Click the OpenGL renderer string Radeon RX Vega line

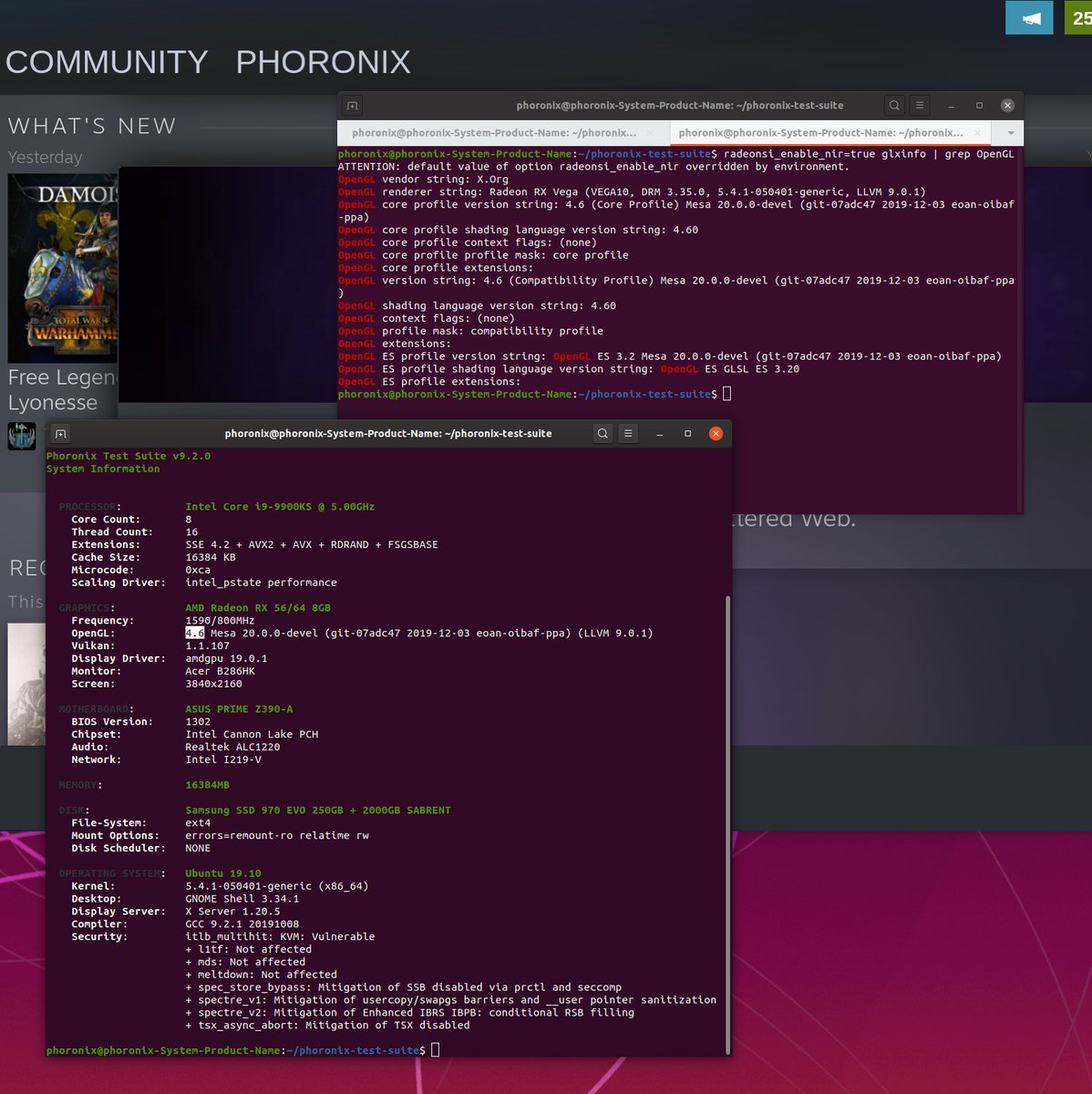[x=632, y=192]
